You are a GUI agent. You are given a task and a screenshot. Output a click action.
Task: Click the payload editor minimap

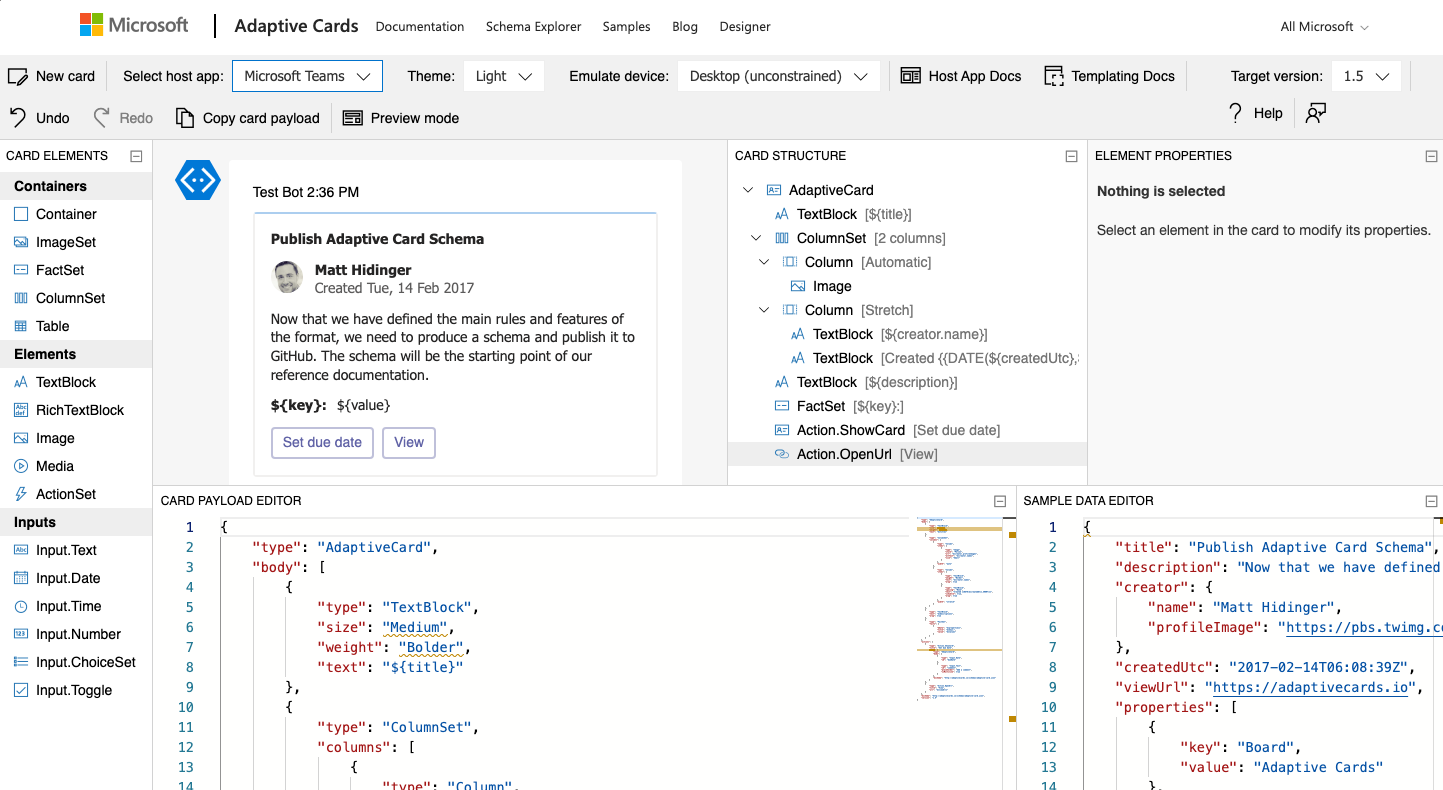(x=959, y=610)
